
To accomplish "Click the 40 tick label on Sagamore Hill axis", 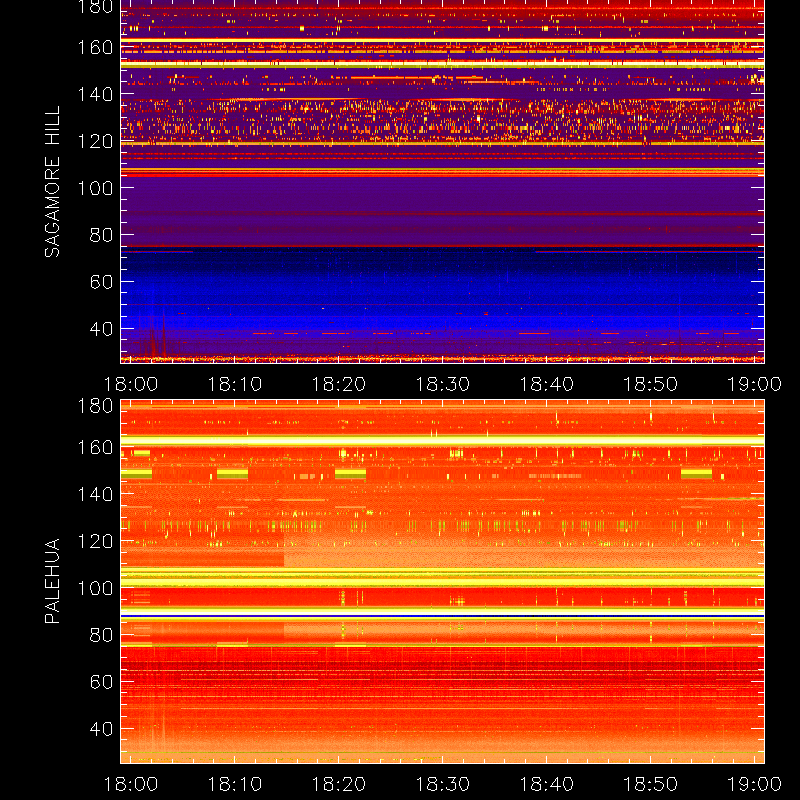I will tap(101, 329).
